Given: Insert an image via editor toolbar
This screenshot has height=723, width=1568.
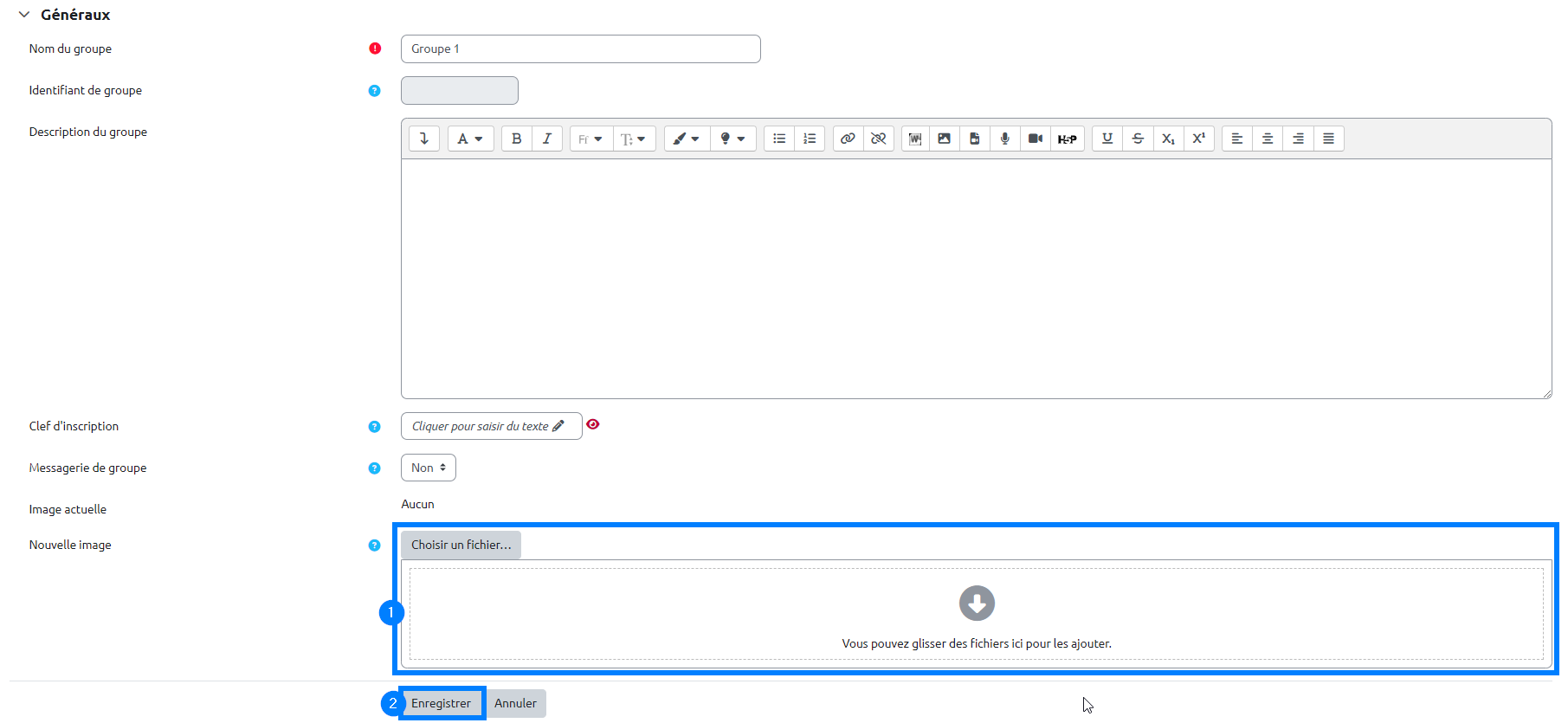Looking at the screenshot, I should click(x=944, y=139).
